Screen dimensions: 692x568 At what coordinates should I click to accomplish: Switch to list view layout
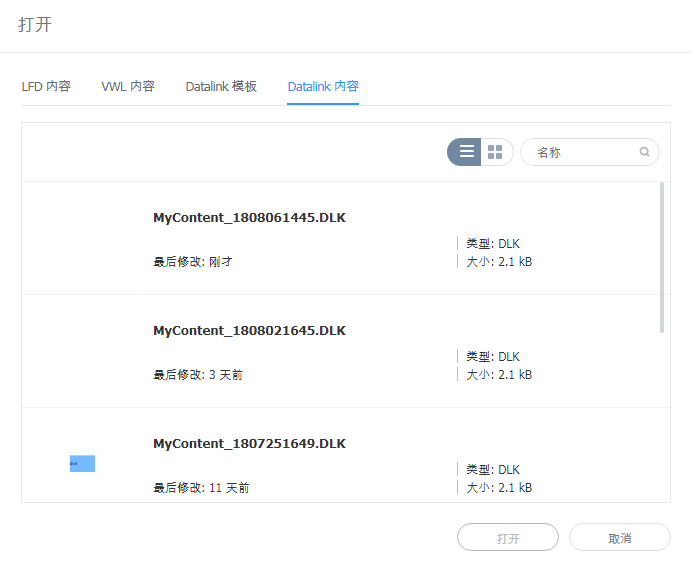(465, 152)
